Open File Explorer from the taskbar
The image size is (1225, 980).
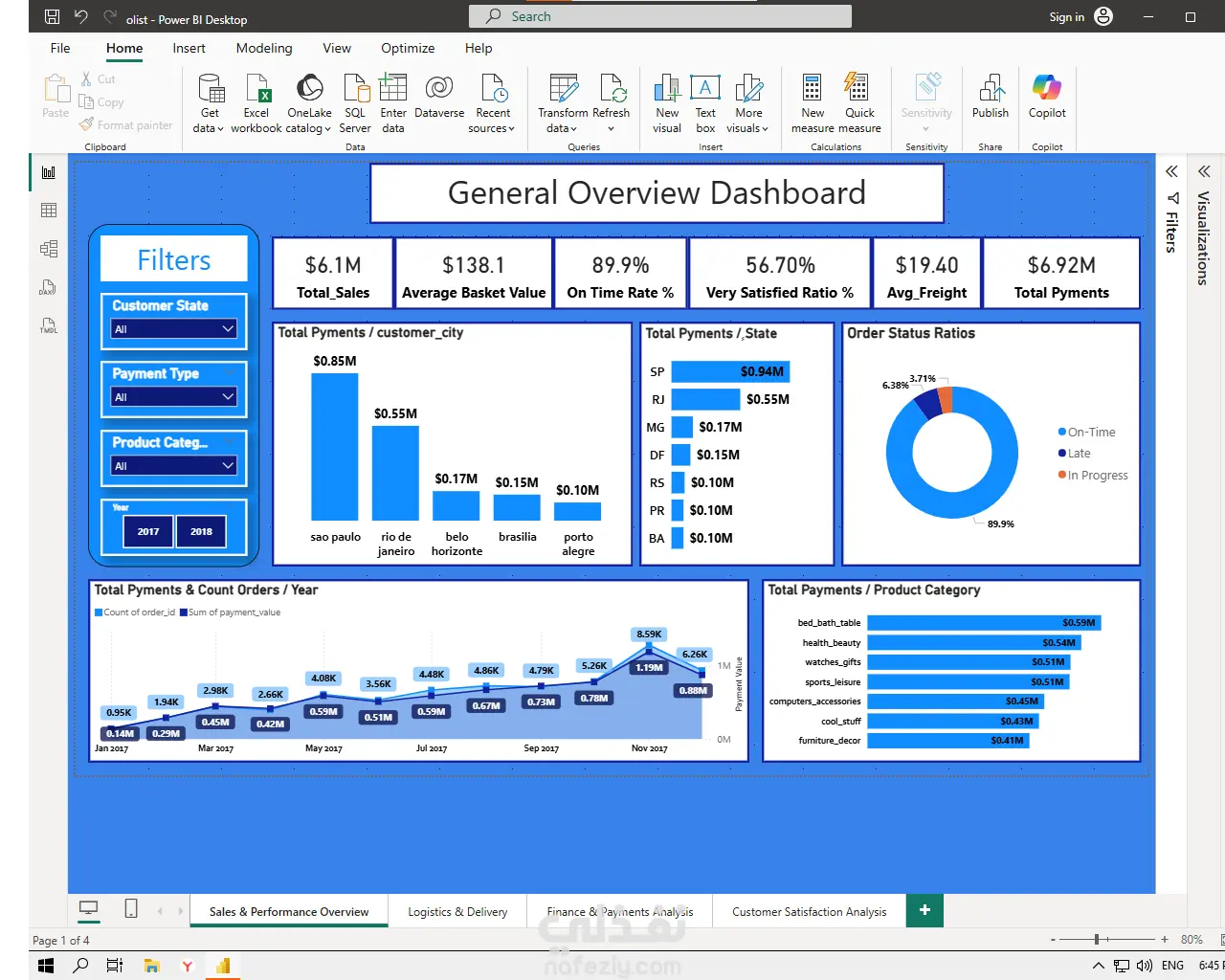pyautogui.click(x=151, y=966)
